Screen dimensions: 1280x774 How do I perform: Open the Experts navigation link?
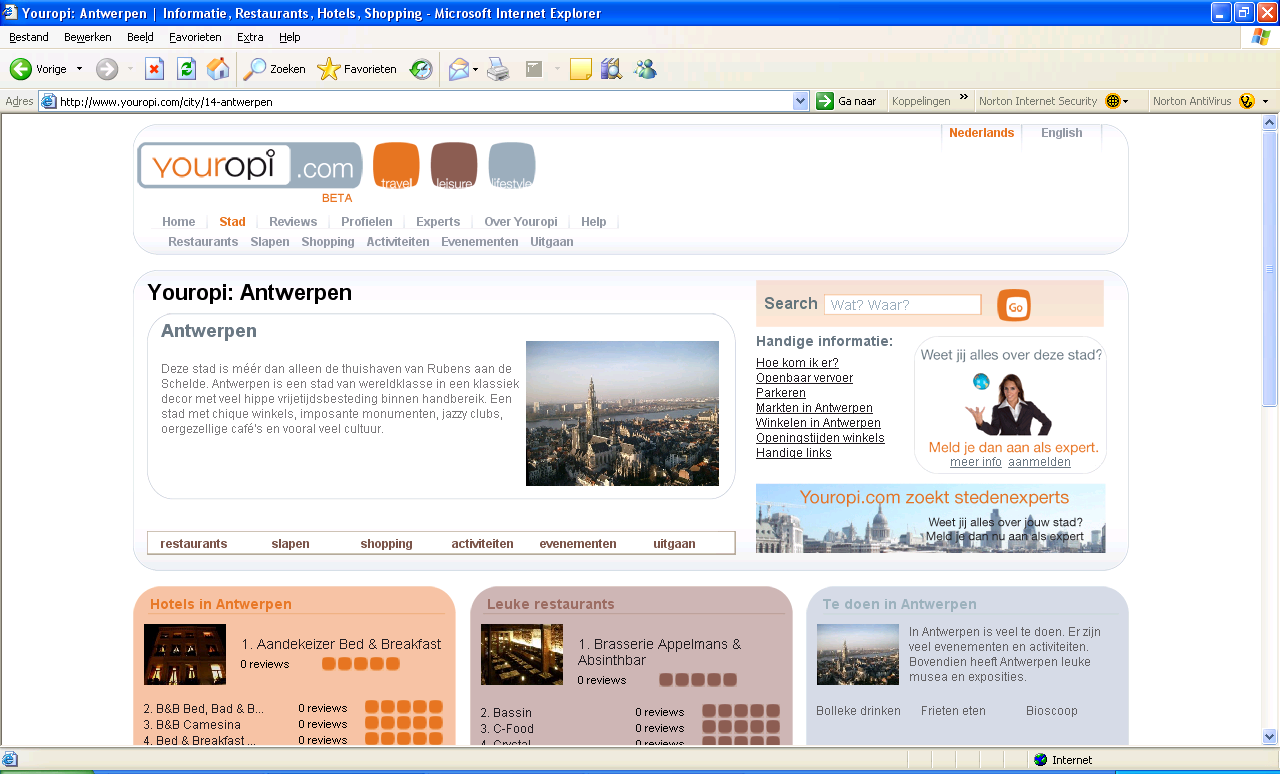coord(438,222)
